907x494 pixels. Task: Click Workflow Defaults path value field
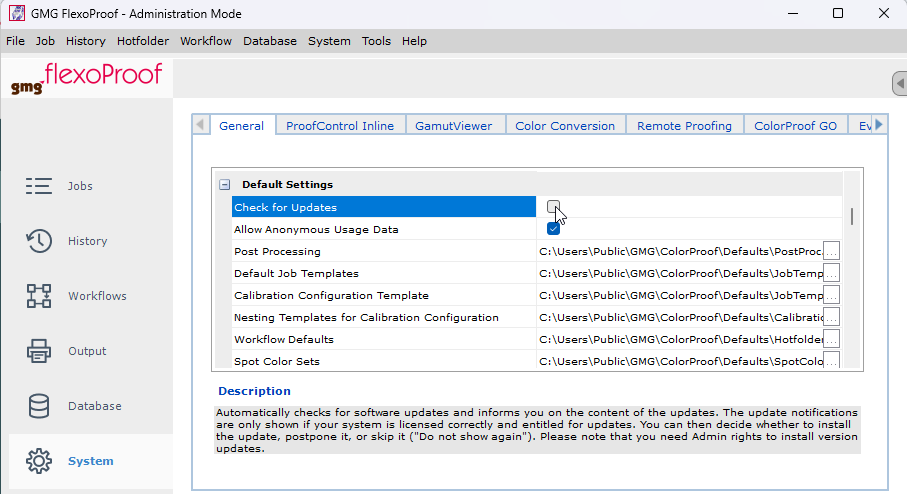coord(680,339)
